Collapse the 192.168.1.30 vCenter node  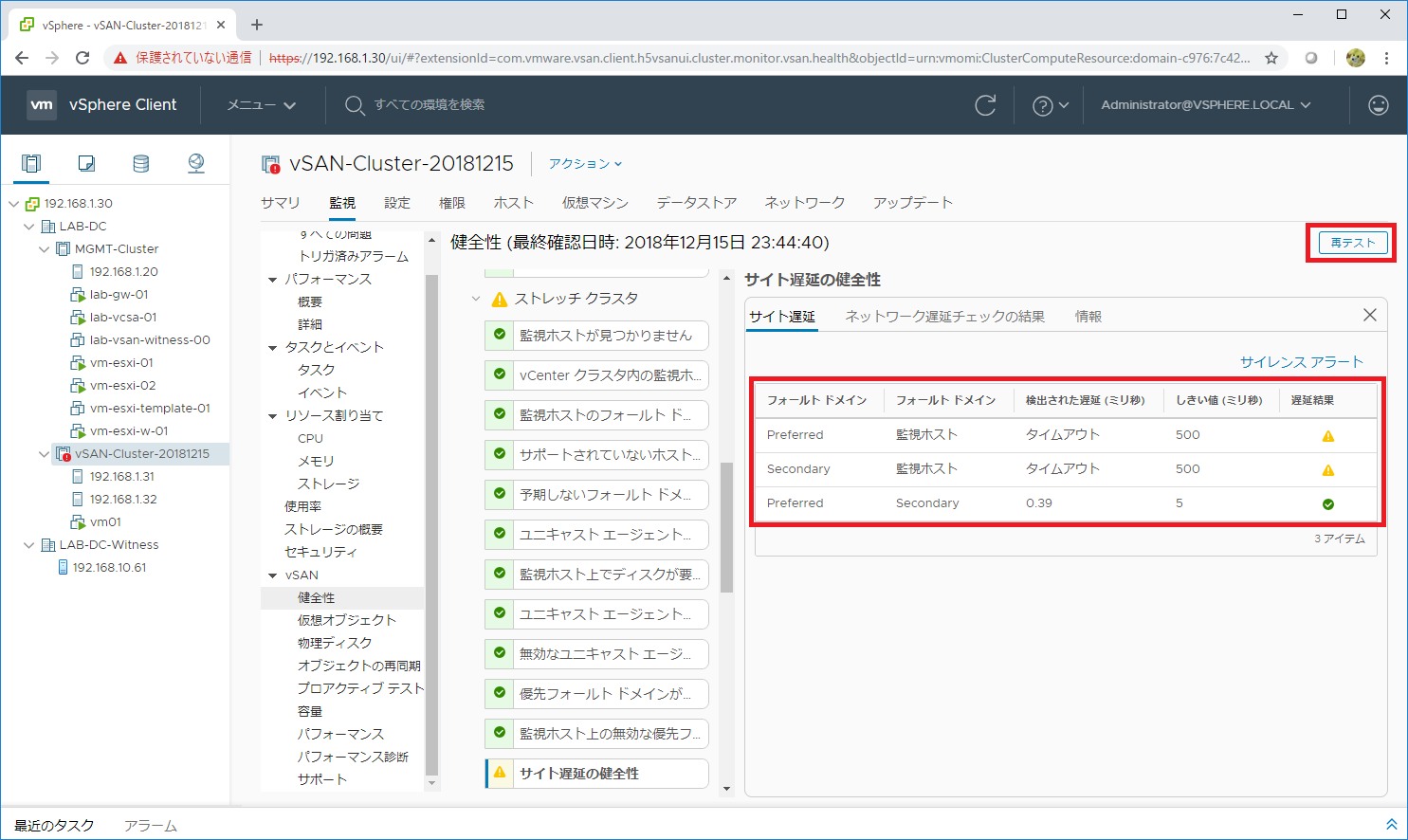point(13,204)
